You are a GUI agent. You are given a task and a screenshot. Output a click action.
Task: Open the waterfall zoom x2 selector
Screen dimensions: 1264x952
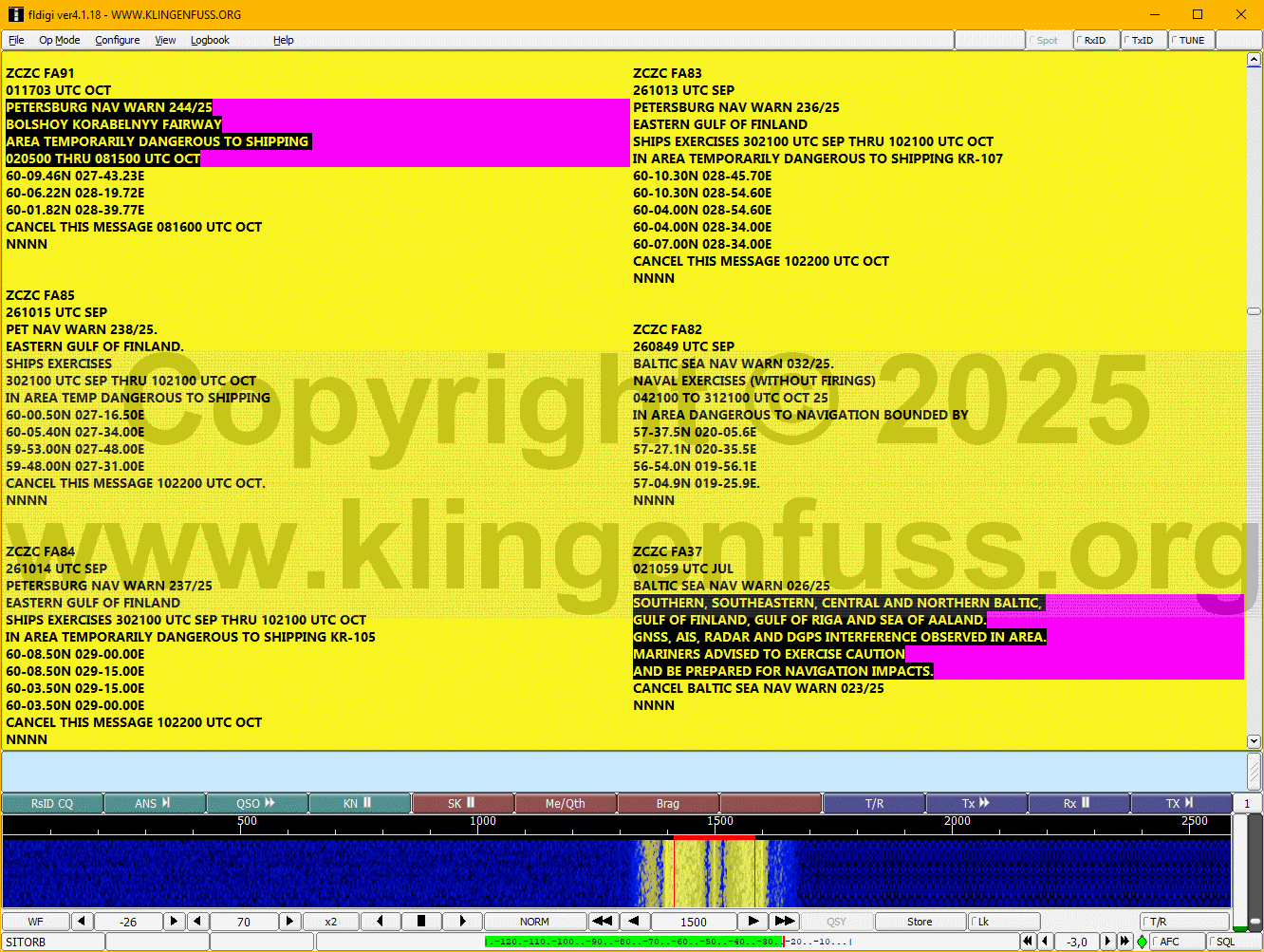coord(330,921)
